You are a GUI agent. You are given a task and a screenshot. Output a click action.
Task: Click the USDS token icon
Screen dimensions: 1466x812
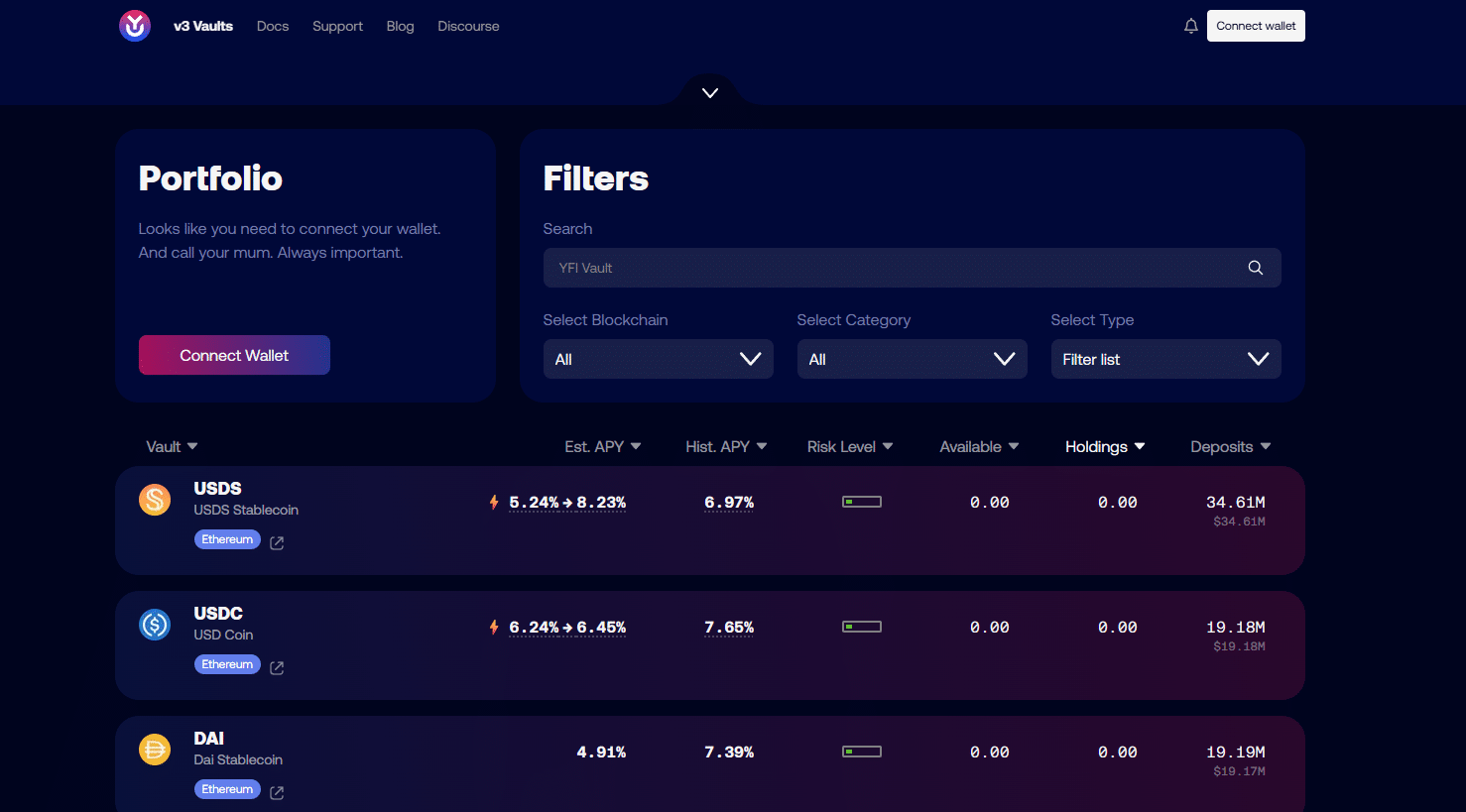tap(155, 500)
